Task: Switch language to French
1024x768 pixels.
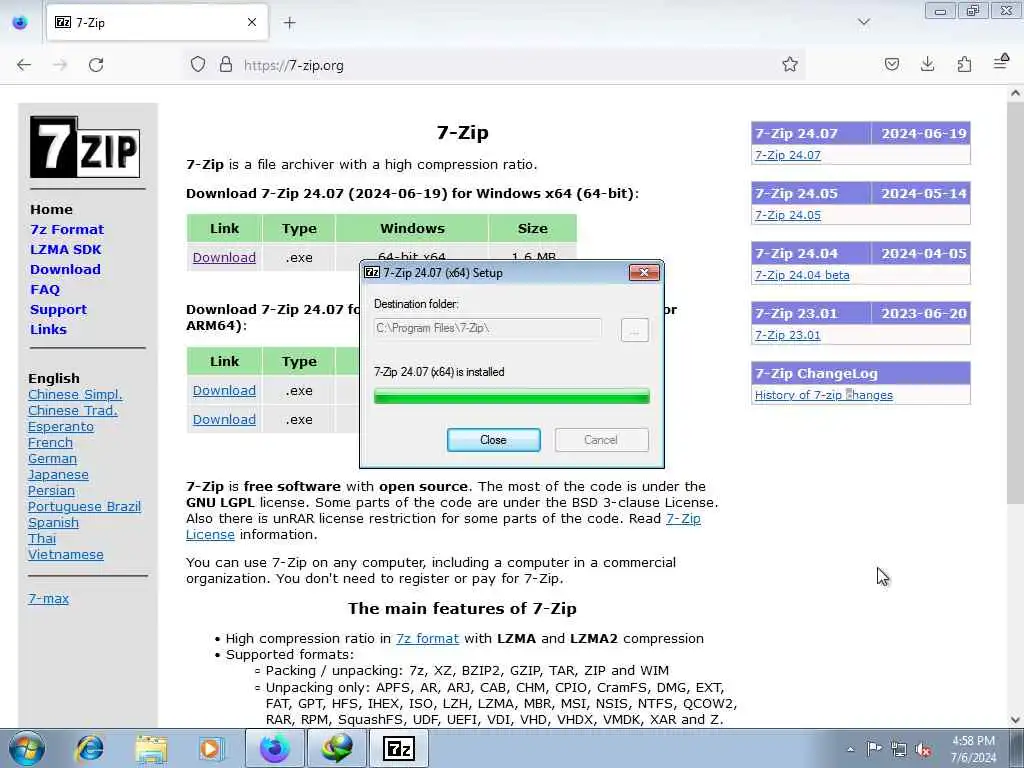Action: click(50, 443)
